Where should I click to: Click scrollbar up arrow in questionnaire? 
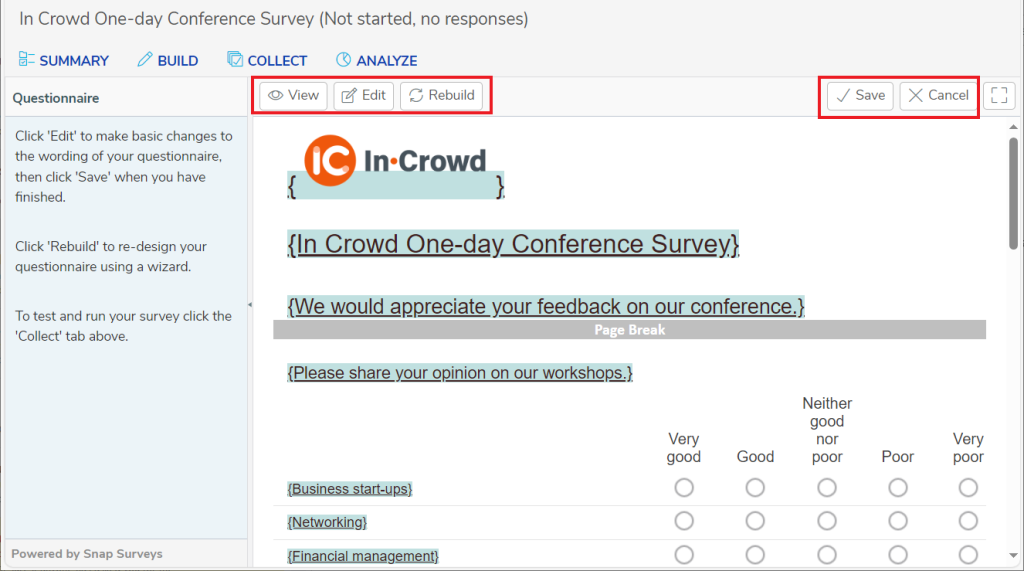pos(1013,127)
